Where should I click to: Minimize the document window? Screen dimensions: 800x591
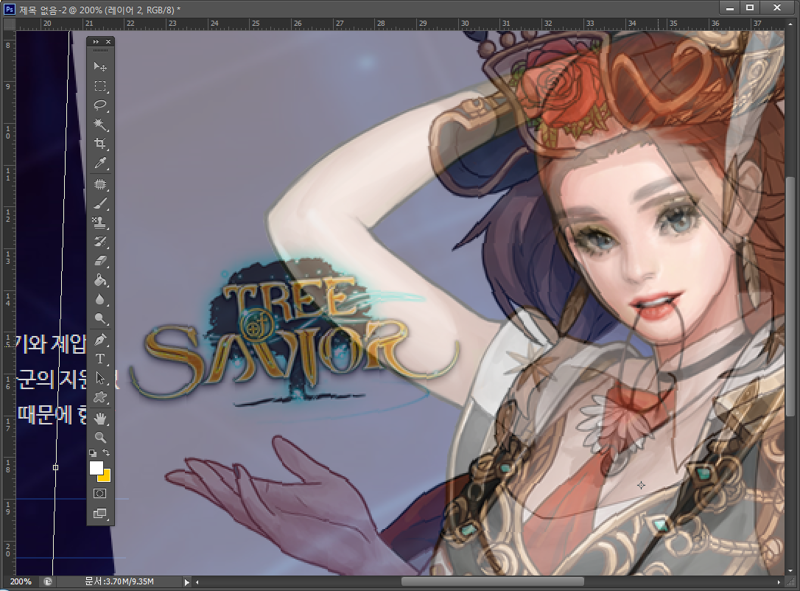click(x=730, y=7)
